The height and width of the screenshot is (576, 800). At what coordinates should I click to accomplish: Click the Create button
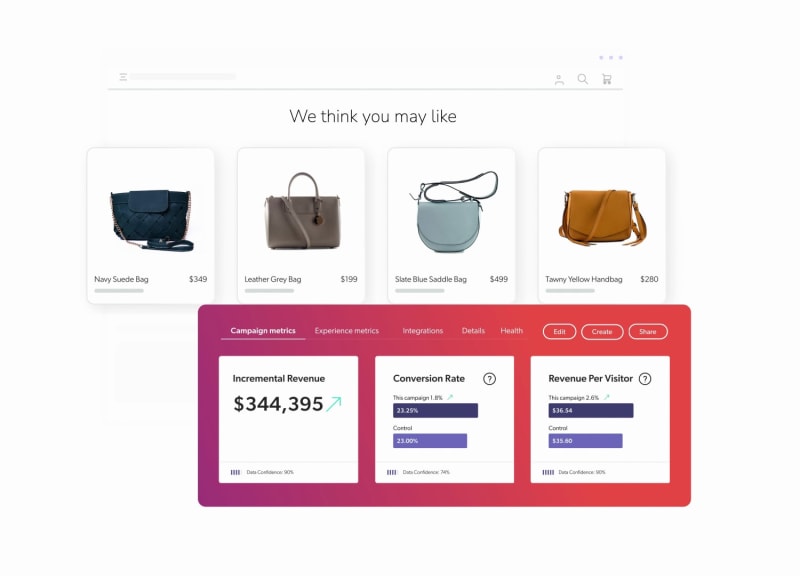[602, 332]
